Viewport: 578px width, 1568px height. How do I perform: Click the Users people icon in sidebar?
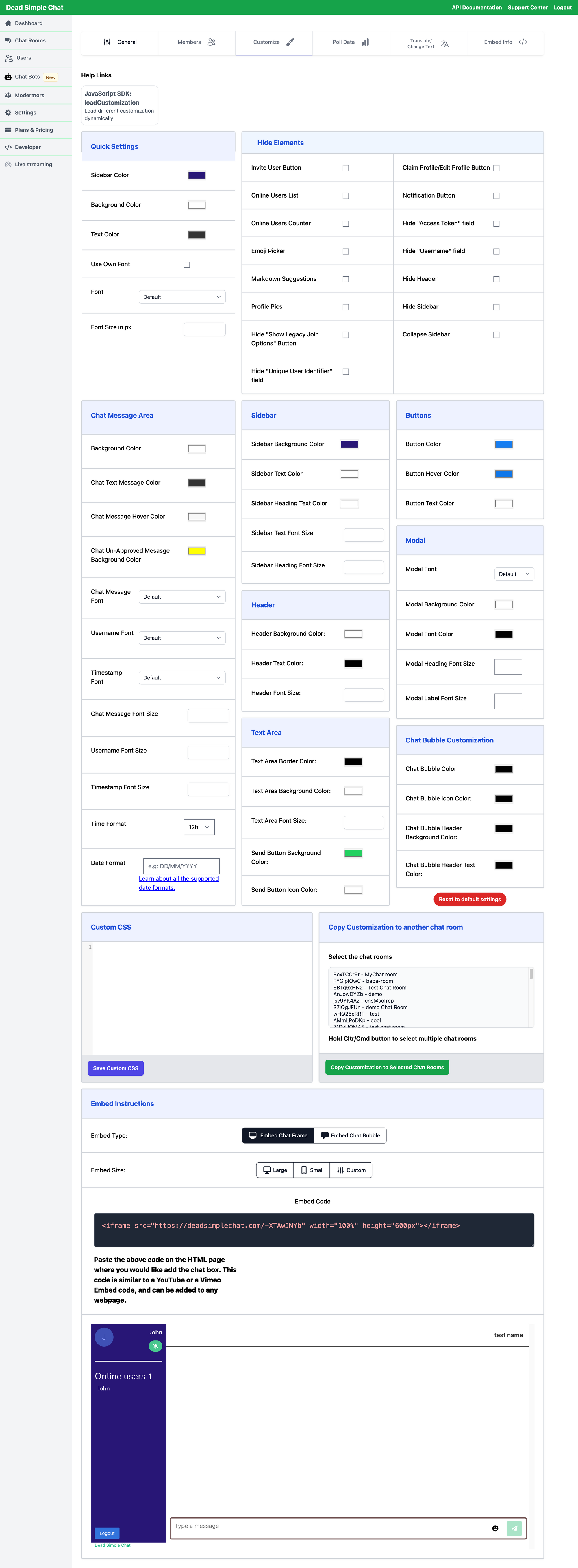click(x=9, y=58)
